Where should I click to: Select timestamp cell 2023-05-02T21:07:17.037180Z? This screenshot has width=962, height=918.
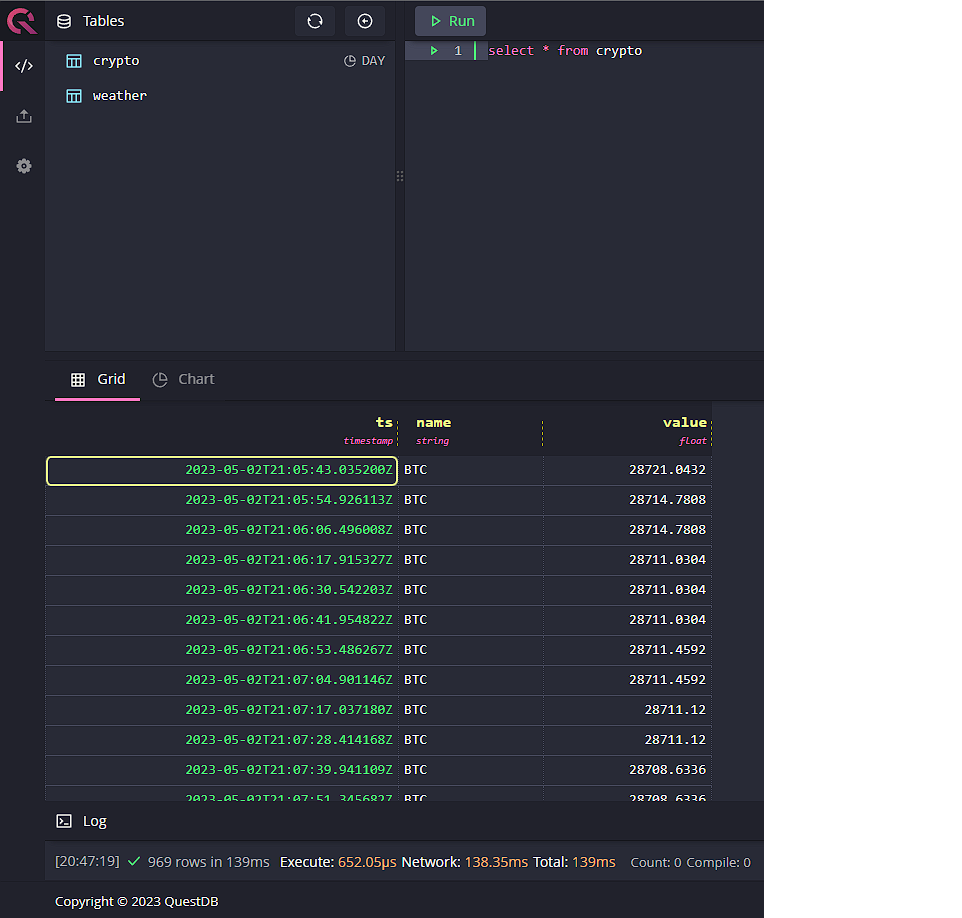[222, 710]
